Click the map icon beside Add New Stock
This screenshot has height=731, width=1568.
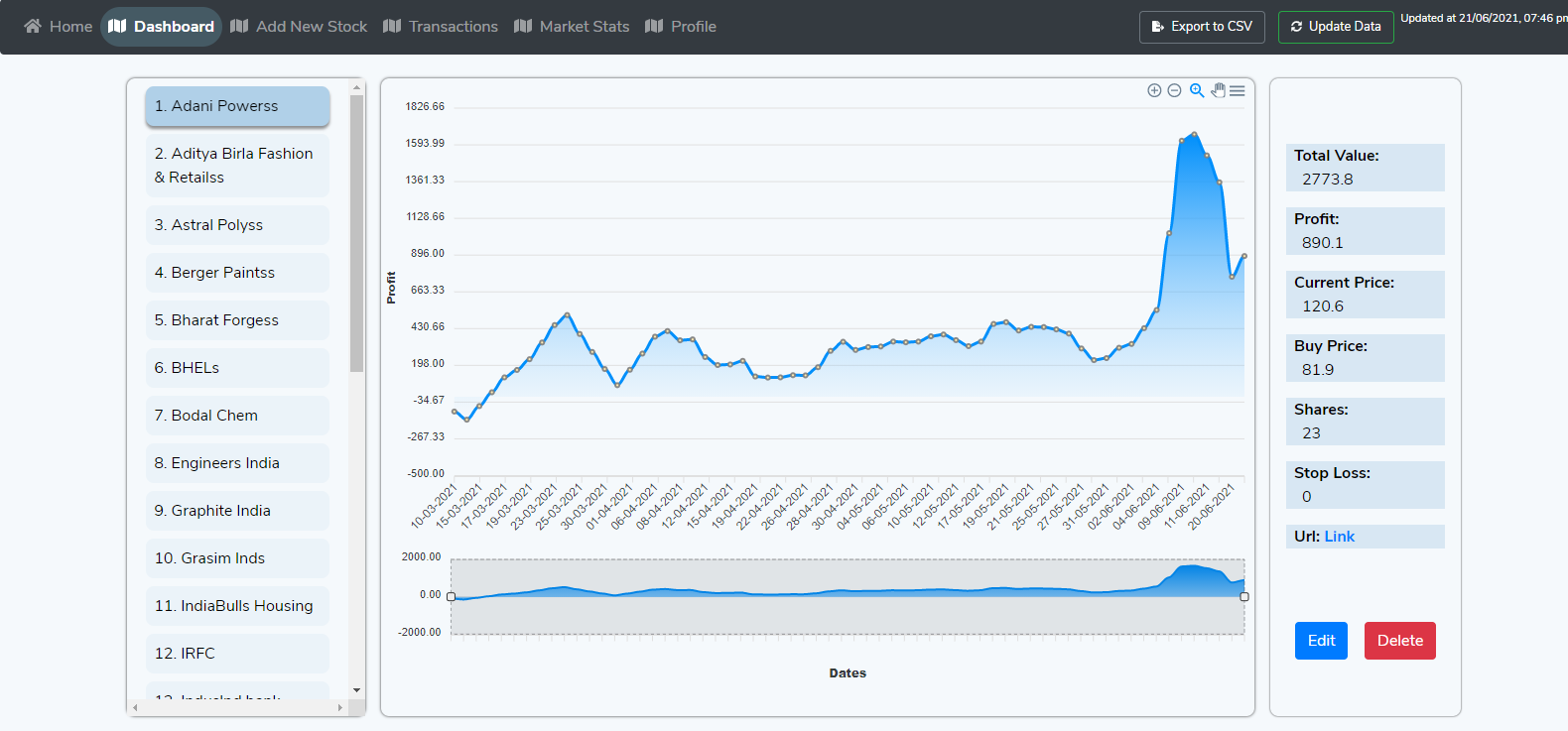point(239,26)
